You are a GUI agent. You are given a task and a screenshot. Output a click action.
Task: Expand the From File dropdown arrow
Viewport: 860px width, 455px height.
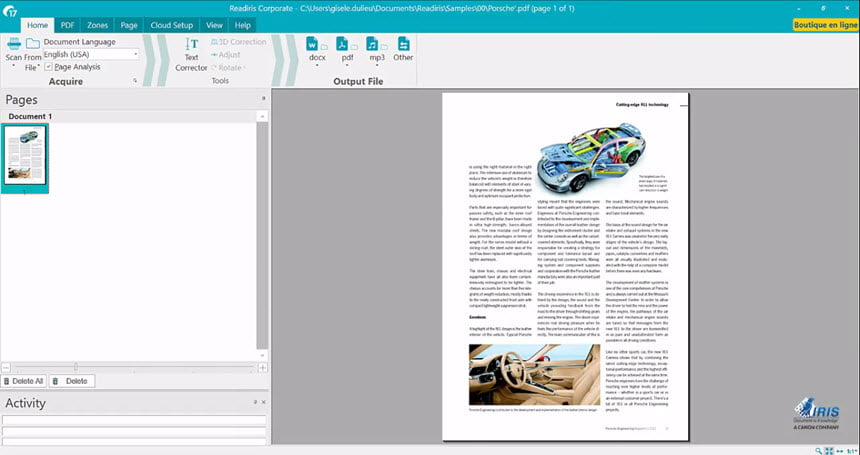39,67
